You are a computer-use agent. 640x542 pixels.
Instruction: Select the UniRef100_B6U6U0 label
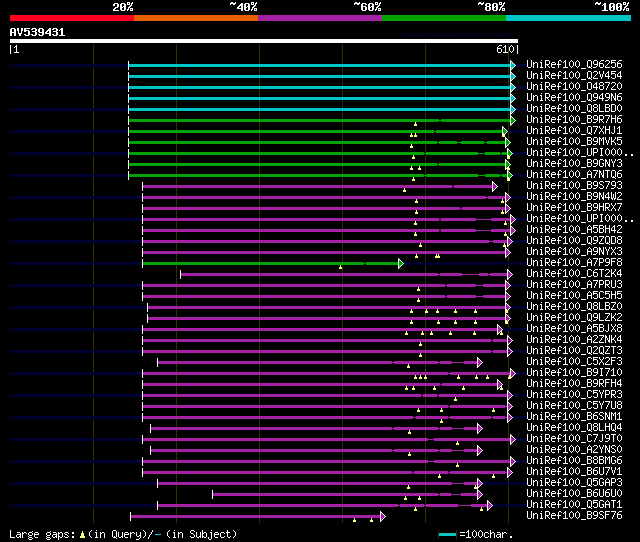574,494
